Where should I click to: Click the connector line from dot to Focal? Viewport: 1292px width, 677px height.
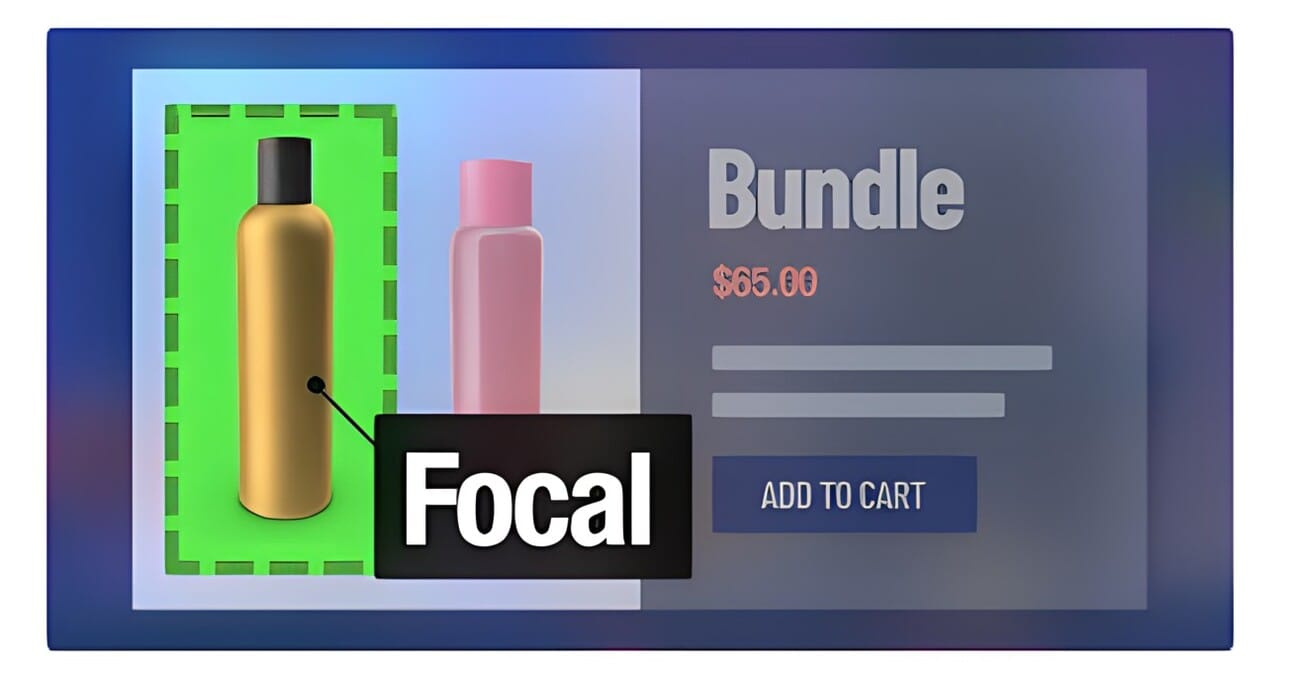(x=346, y=416)
